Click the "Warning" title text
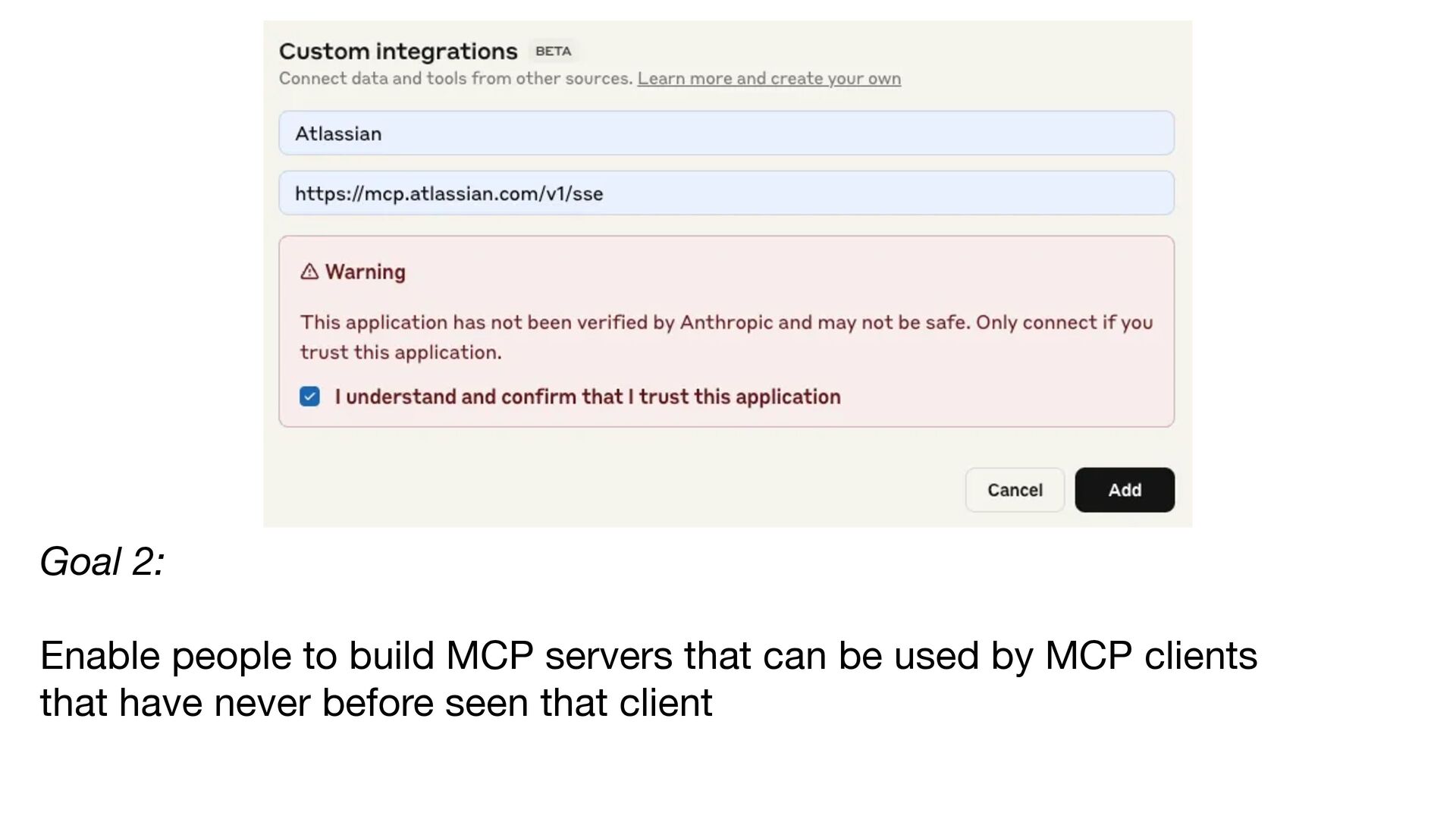1456x819 pixels. [365, 271]
